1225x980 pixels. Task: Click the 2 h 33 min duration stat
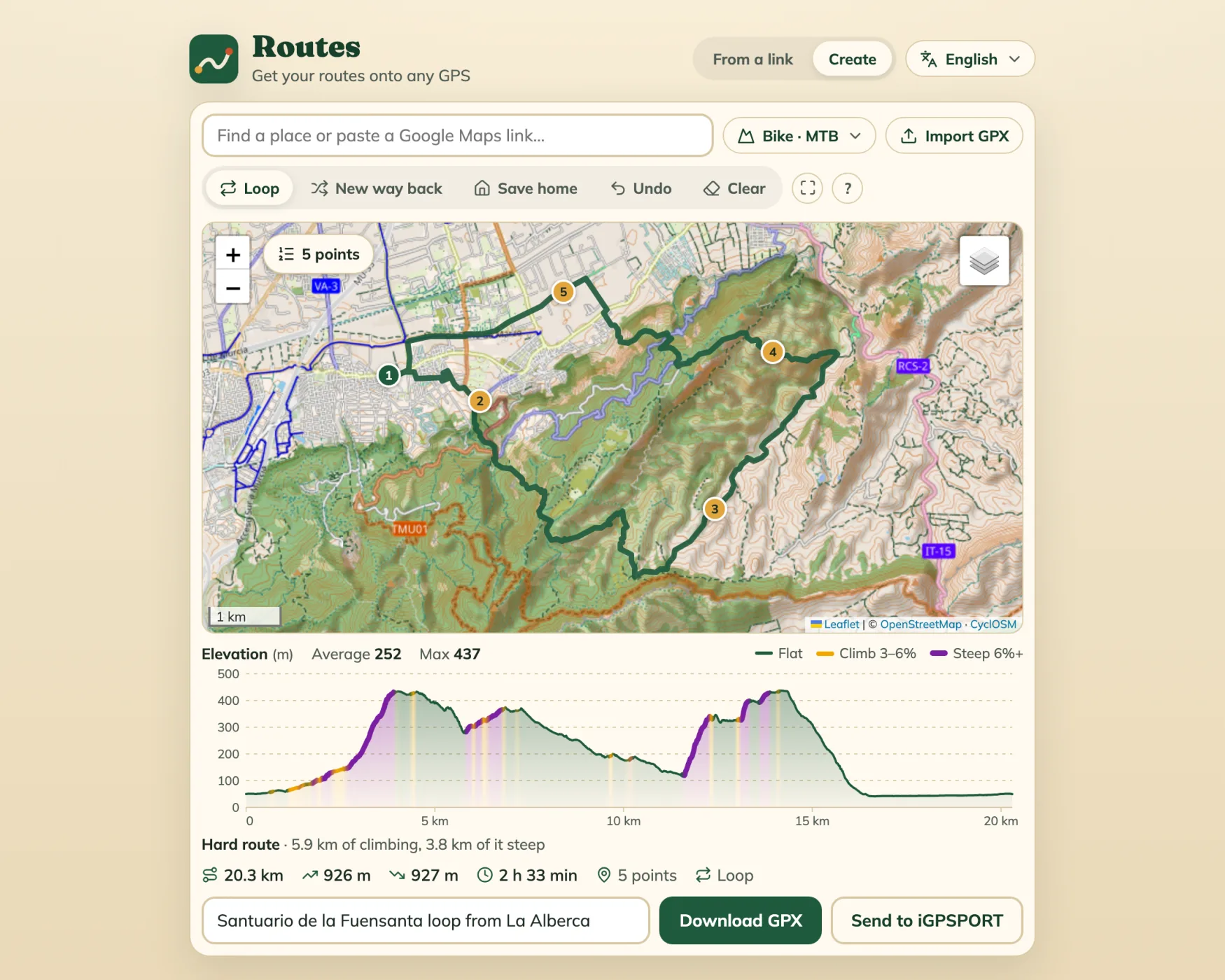[527, 876]
